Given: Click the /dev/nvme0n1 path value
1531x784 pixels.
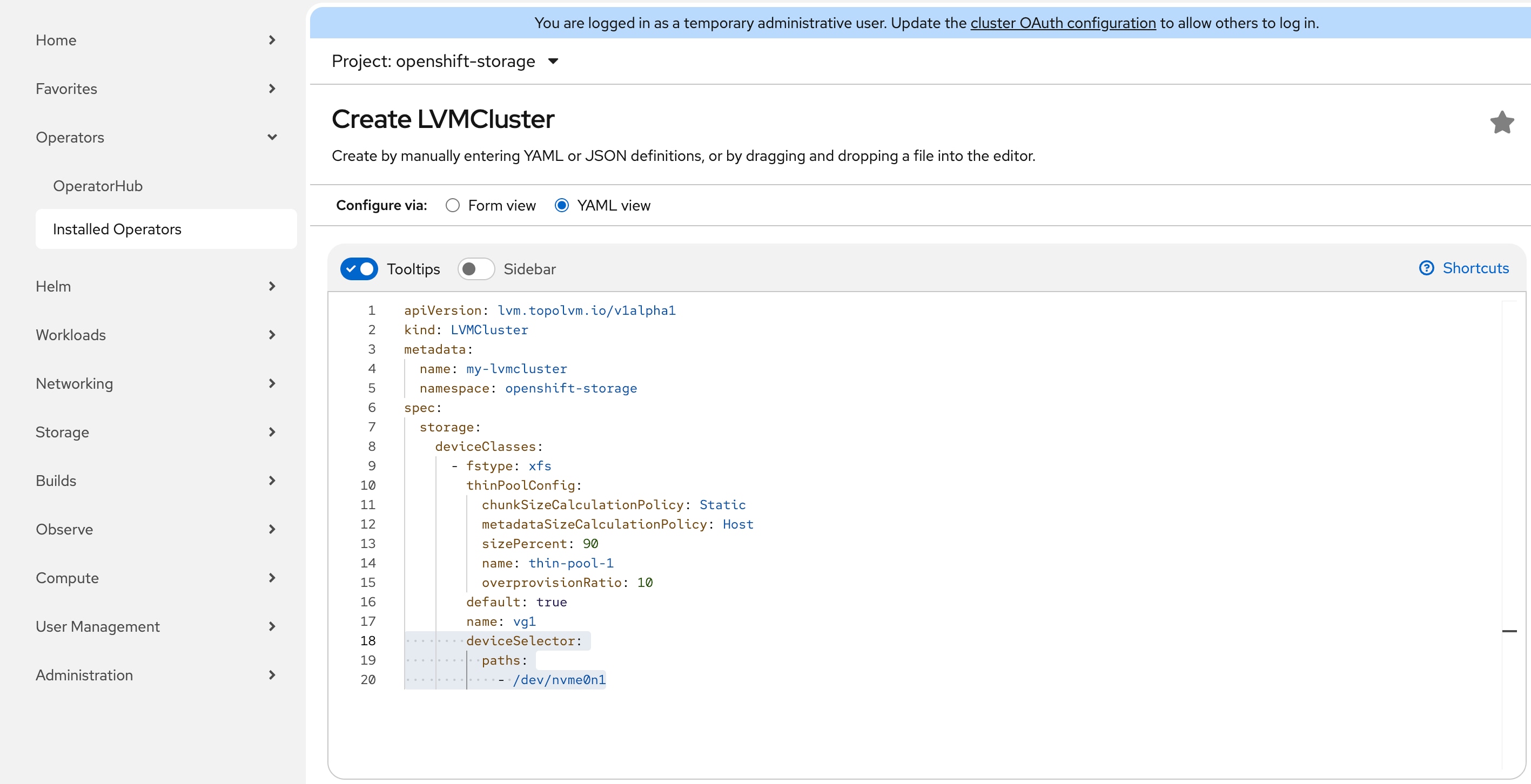Looking at the screenshot, I should (559, 680).
